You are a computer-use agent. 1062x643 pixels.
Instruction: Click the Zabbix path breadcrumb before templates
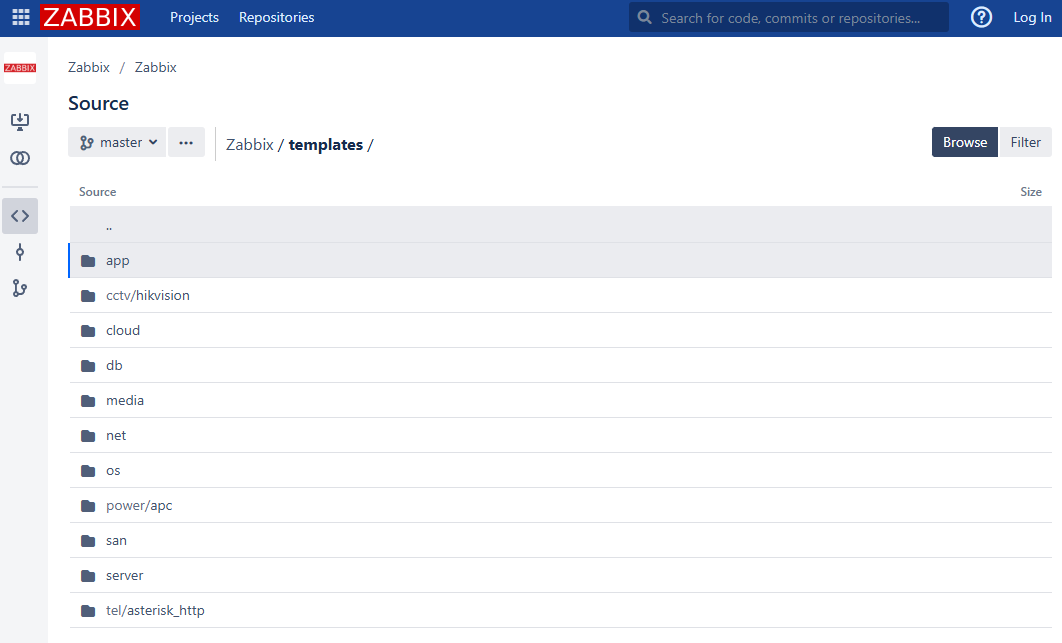pos(249,145)
